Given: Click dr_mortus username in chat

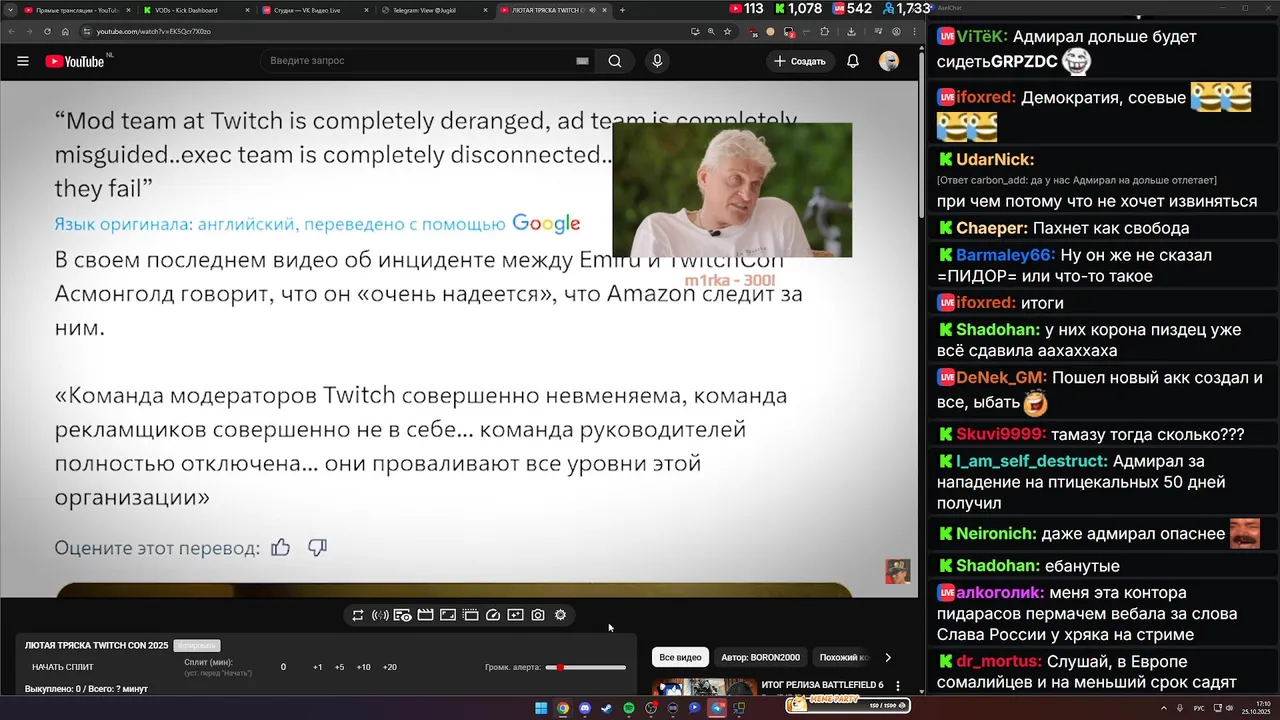Looking at the screenshot, I should point(997,661).
